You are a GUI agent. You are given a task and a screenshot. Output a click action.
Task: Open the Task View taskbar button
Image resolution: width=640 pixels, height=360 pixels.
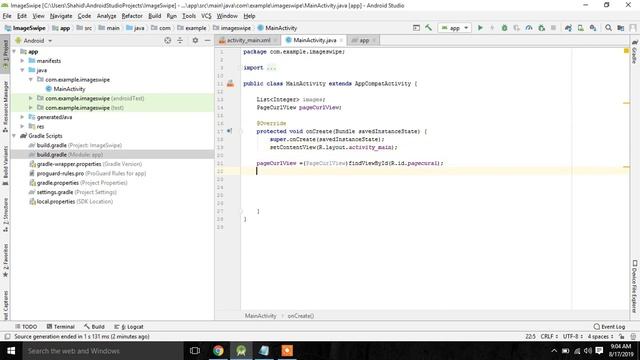click(195, 351)
